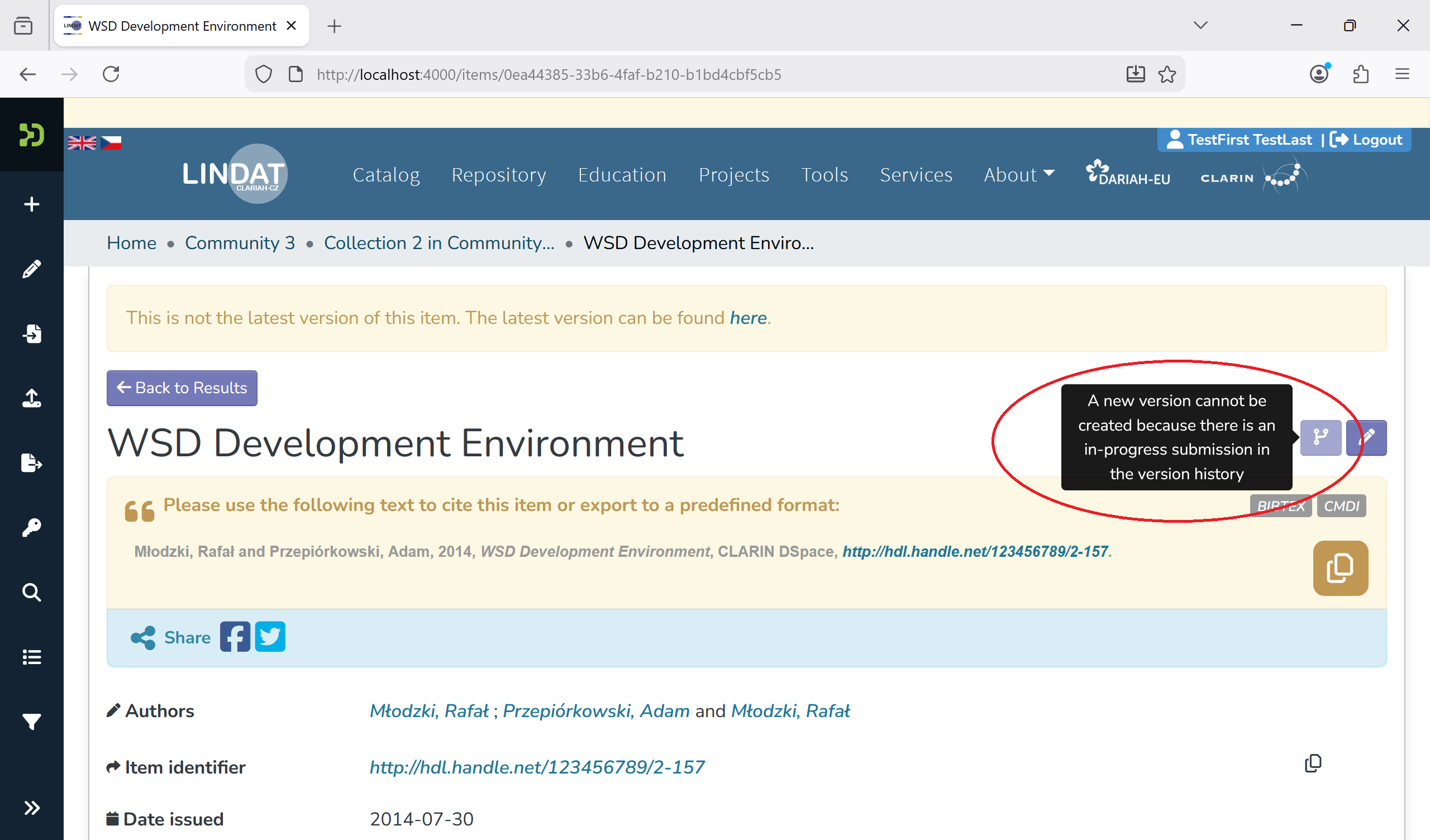
Task: Open the Tools menu item
Action: 824,175
